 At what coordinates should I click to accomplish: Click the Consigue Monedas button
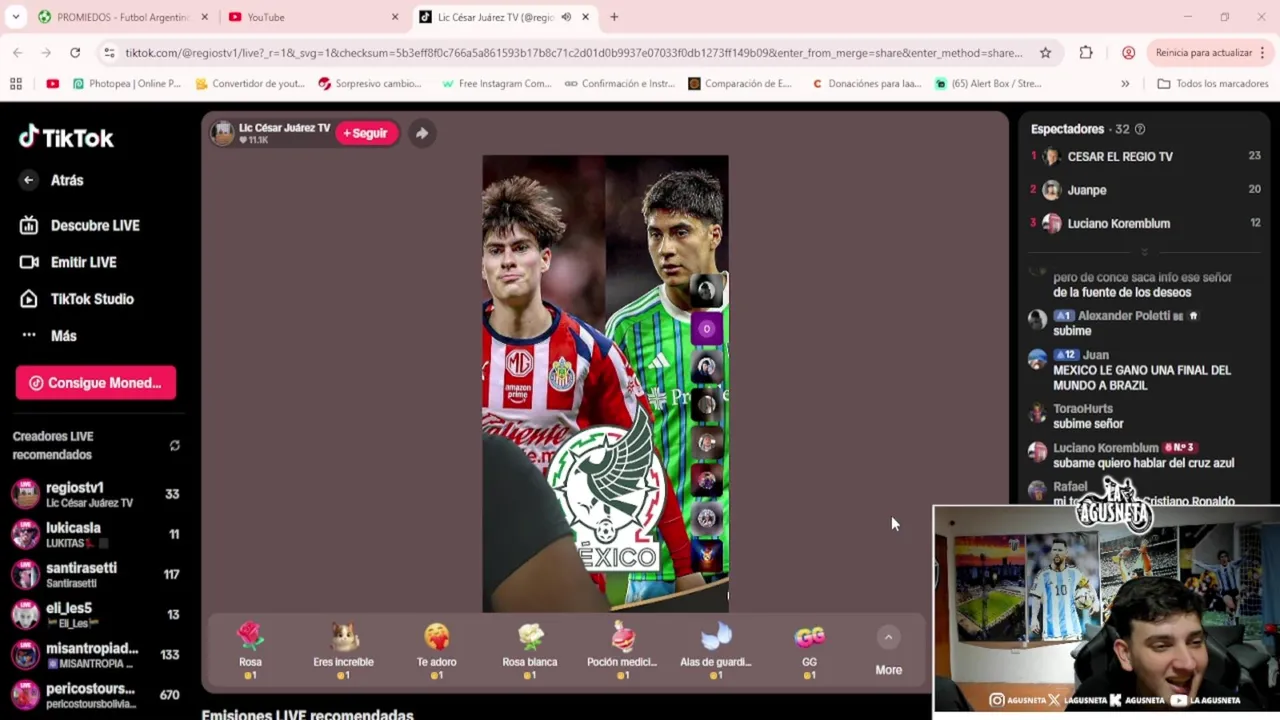96,383
